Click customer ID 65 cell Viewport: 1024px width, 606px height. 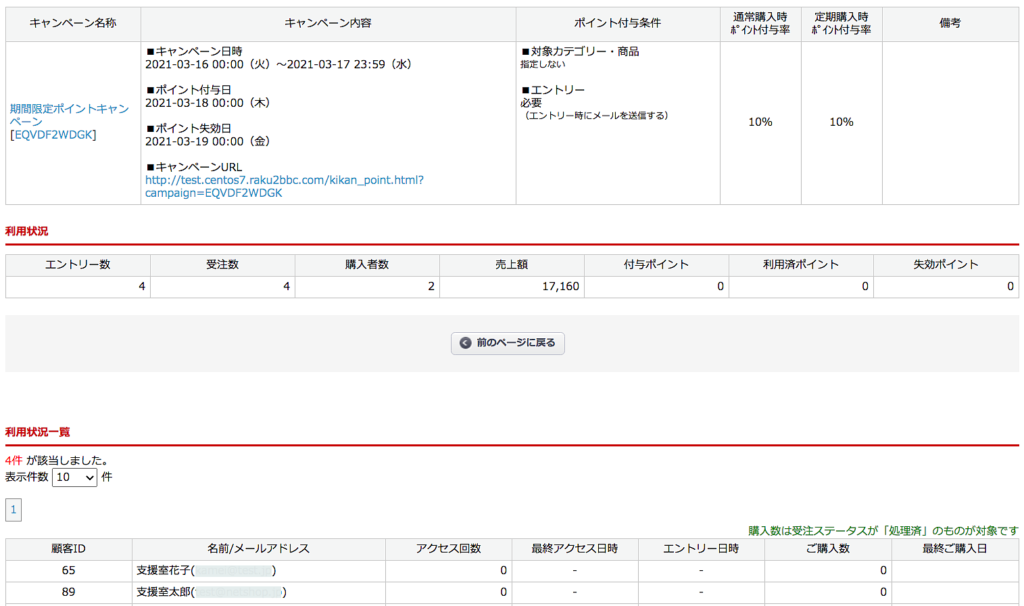coord(68,570)
